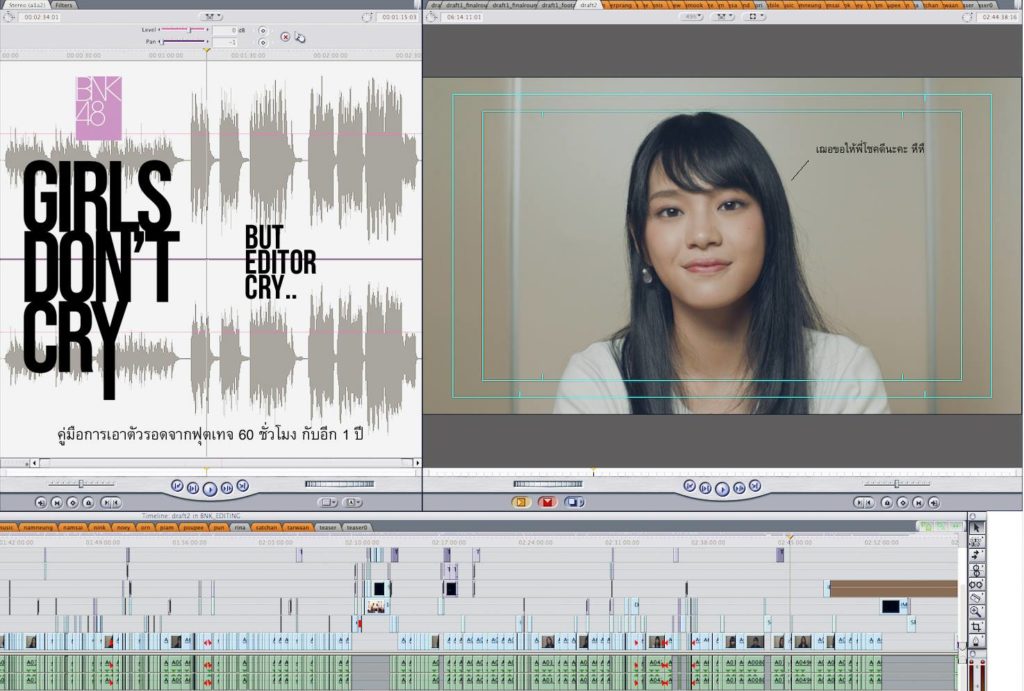Open the poupee sequence tab in Timeline
The width and height of the screenshot is (1024, 691).
tap(193, 527)
